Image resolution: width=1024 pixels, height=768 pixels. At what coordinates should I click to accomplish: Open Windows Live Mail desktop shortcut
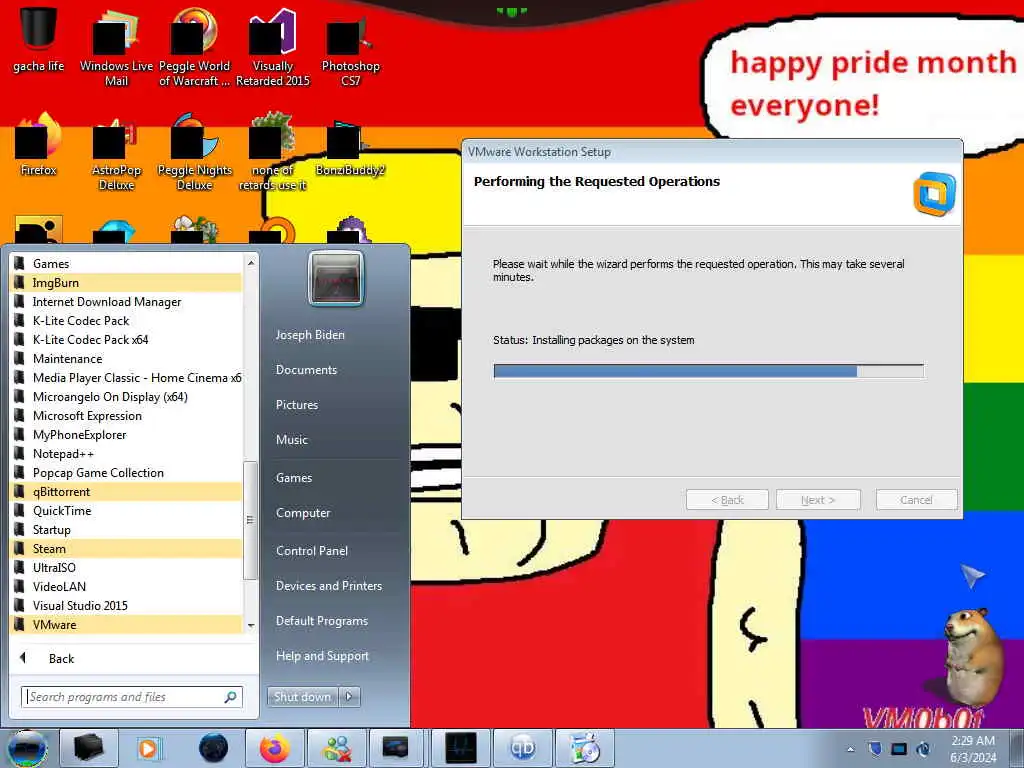coord(116,46)
